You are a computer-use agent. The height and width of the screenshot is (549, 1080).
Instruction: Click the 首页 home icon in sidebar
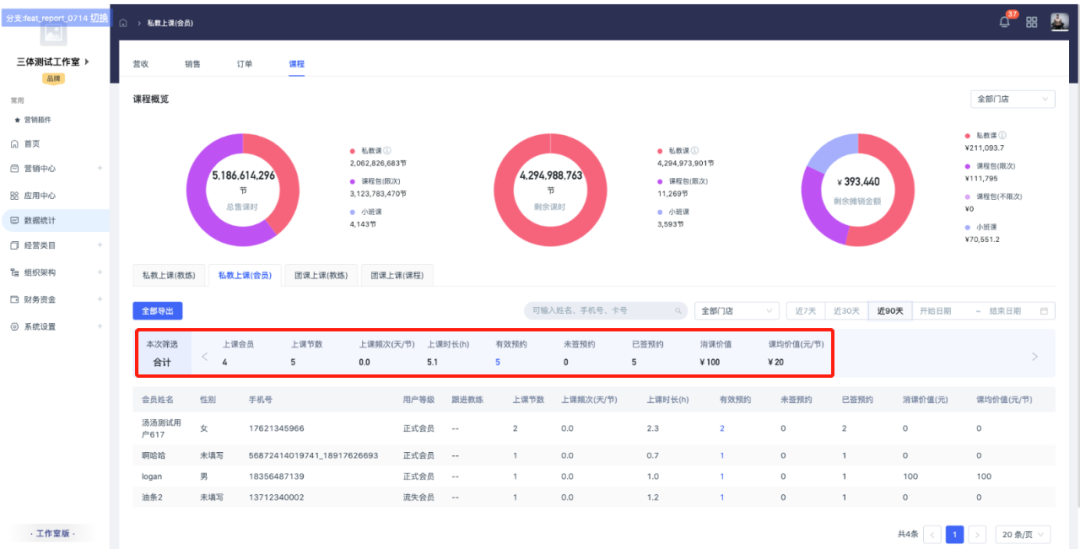14,144
